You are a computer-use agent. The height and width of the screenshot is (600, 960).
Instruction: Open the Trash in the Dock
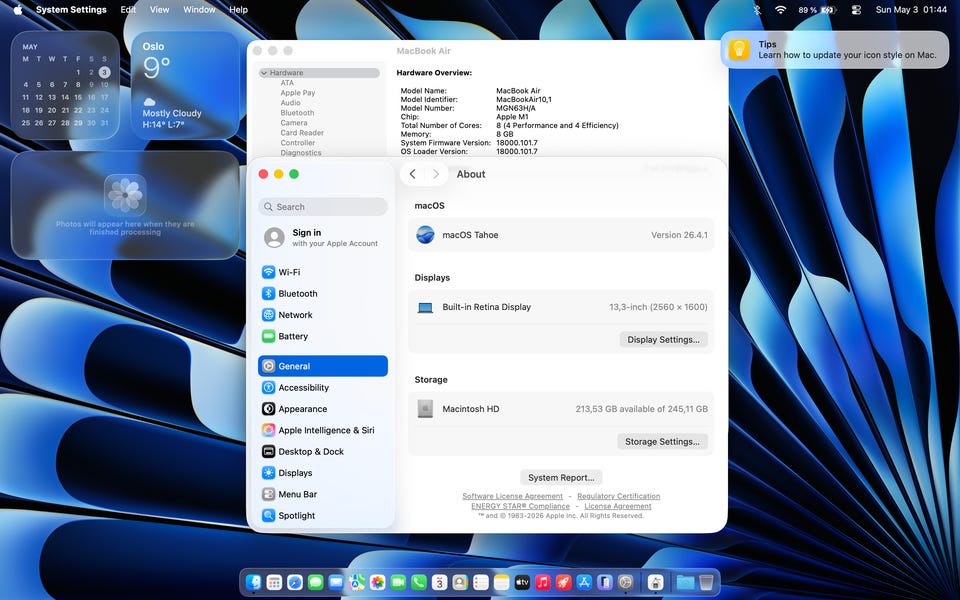tap(706, 582)
